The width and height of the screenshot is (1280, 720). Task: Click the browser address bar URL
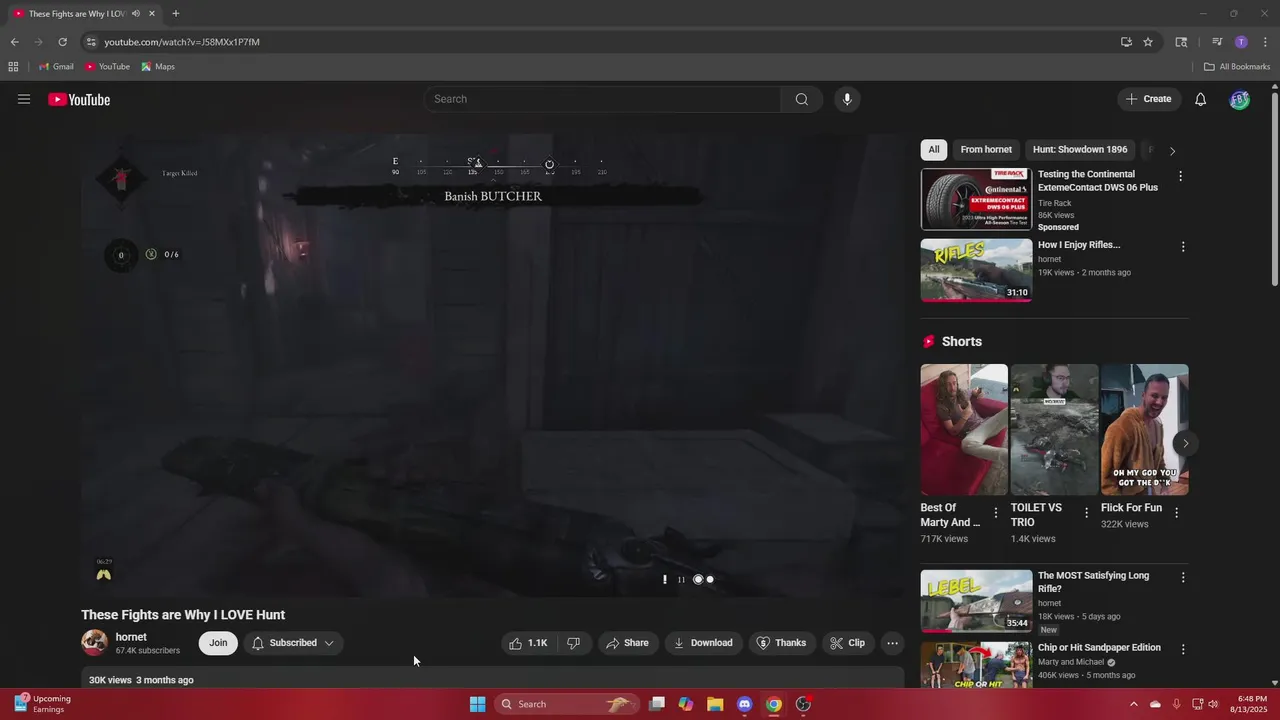182,42
